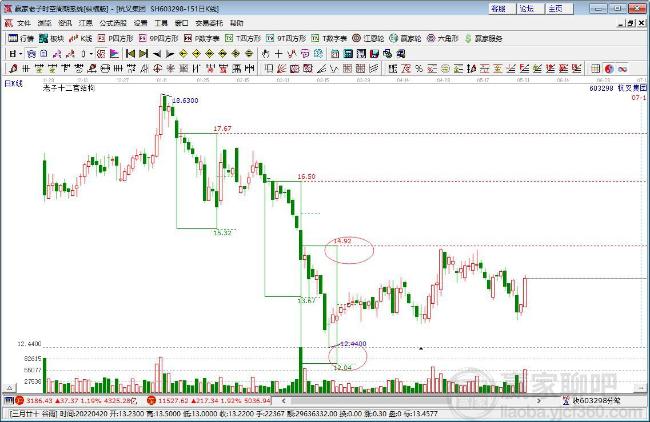This screenshot has width=650, height=422.
Task: Select the T四方形 tool
Action: click(x=243, y=39)
